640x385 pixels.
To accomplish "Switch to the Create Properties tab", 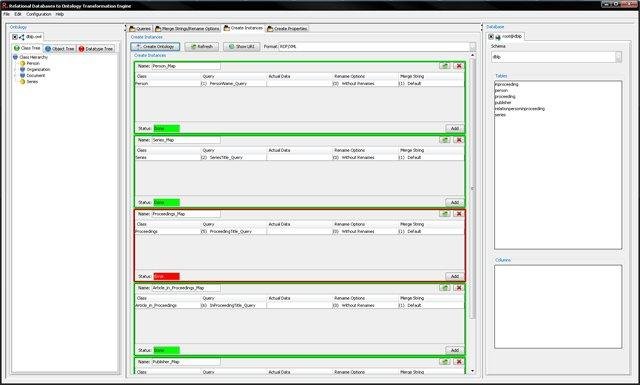I will pos(287,29).
